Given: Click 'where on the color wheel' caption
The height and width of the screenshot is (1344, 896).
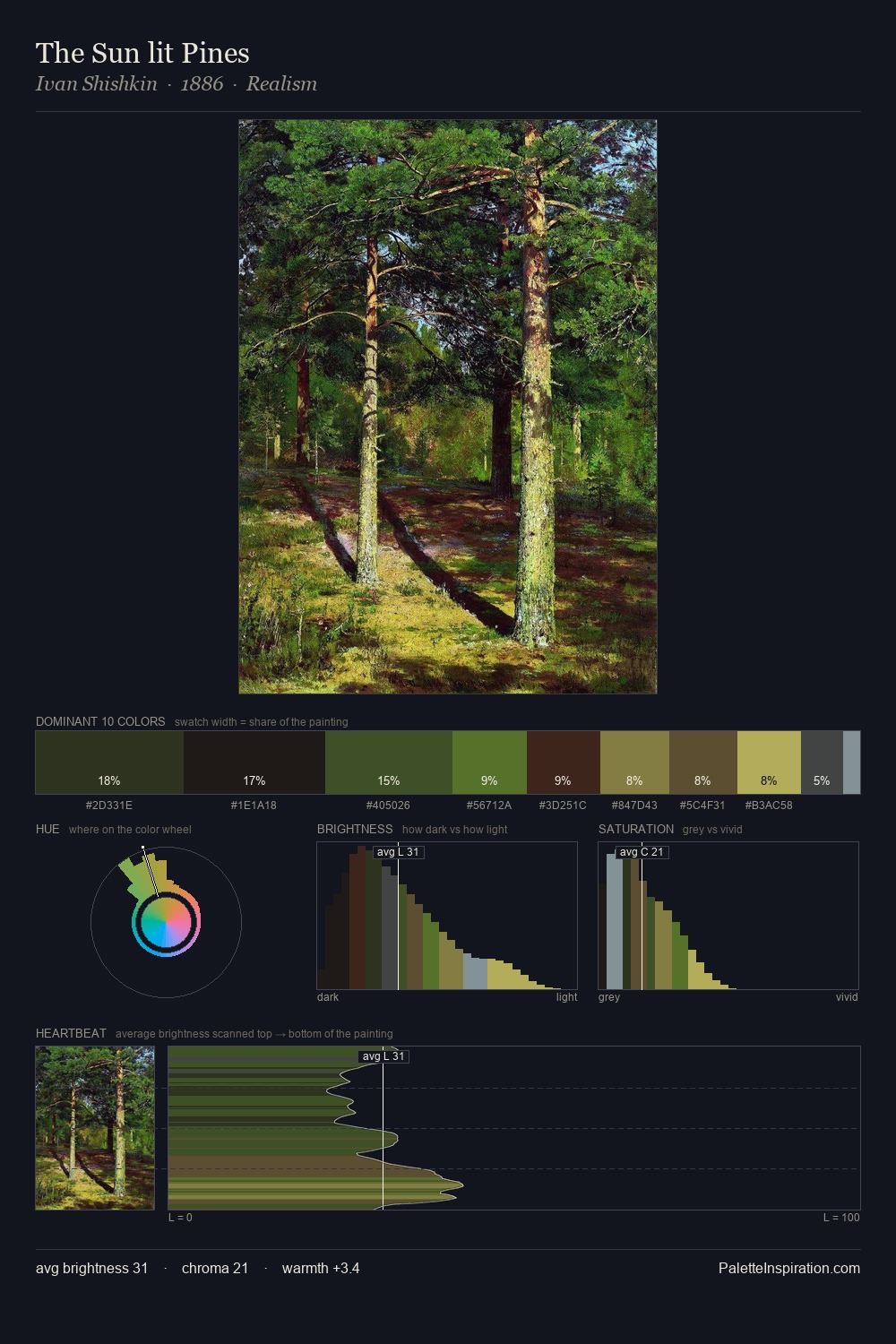Looking at the screenshot, I should (x=130, y=830).
